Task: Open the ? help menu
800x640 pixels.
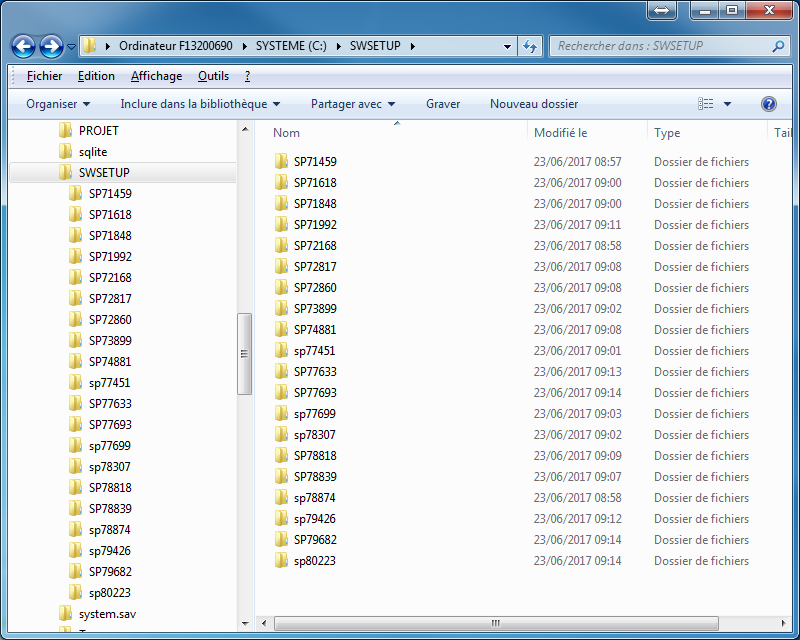Action: 247,76
